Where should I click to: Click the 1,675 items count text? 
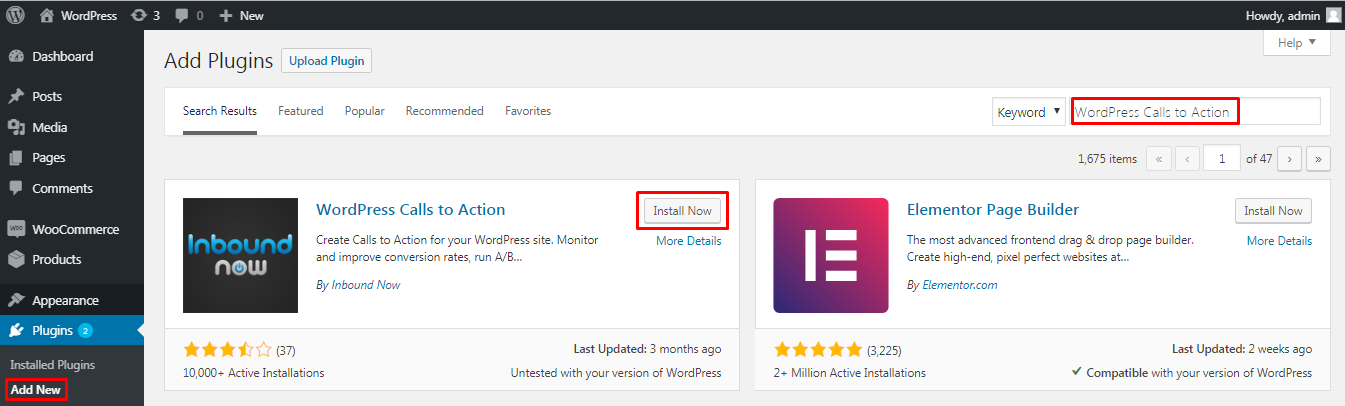pyautogui.click(x=1108, y=159)
